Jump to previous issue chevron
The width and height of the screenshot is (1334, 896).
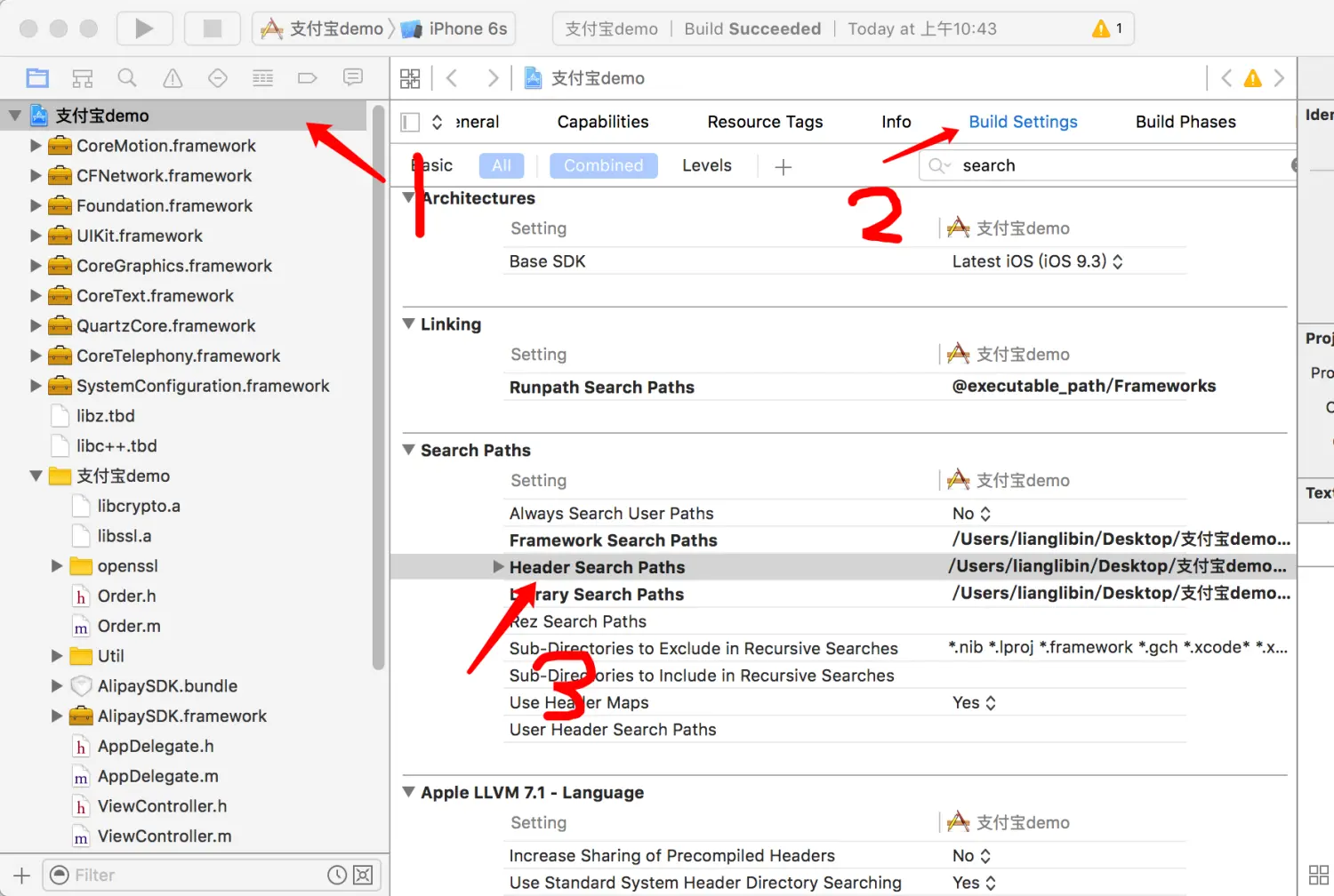1226,78
